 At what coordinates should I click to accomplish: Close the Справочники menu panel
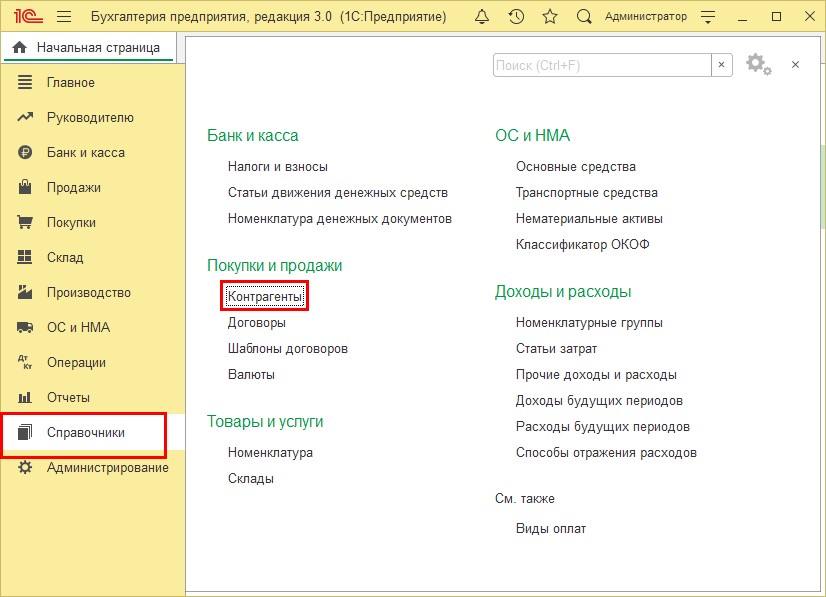pos(795,64)
